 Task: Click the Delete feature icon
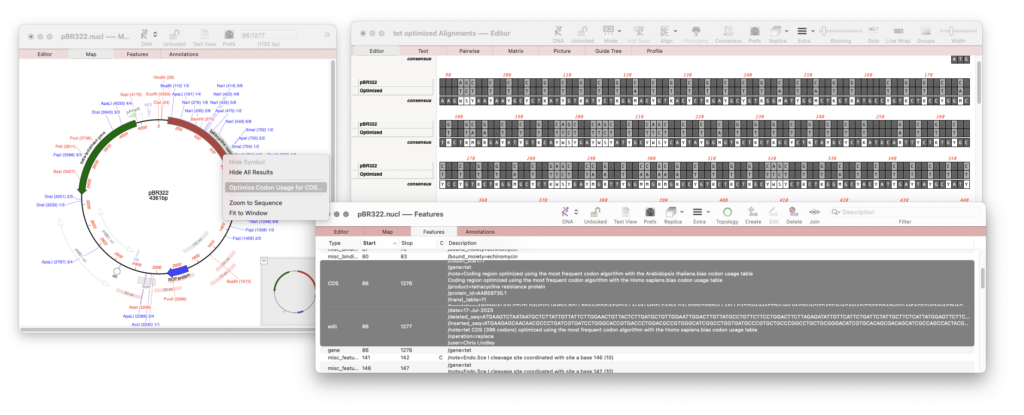point(793,212)
